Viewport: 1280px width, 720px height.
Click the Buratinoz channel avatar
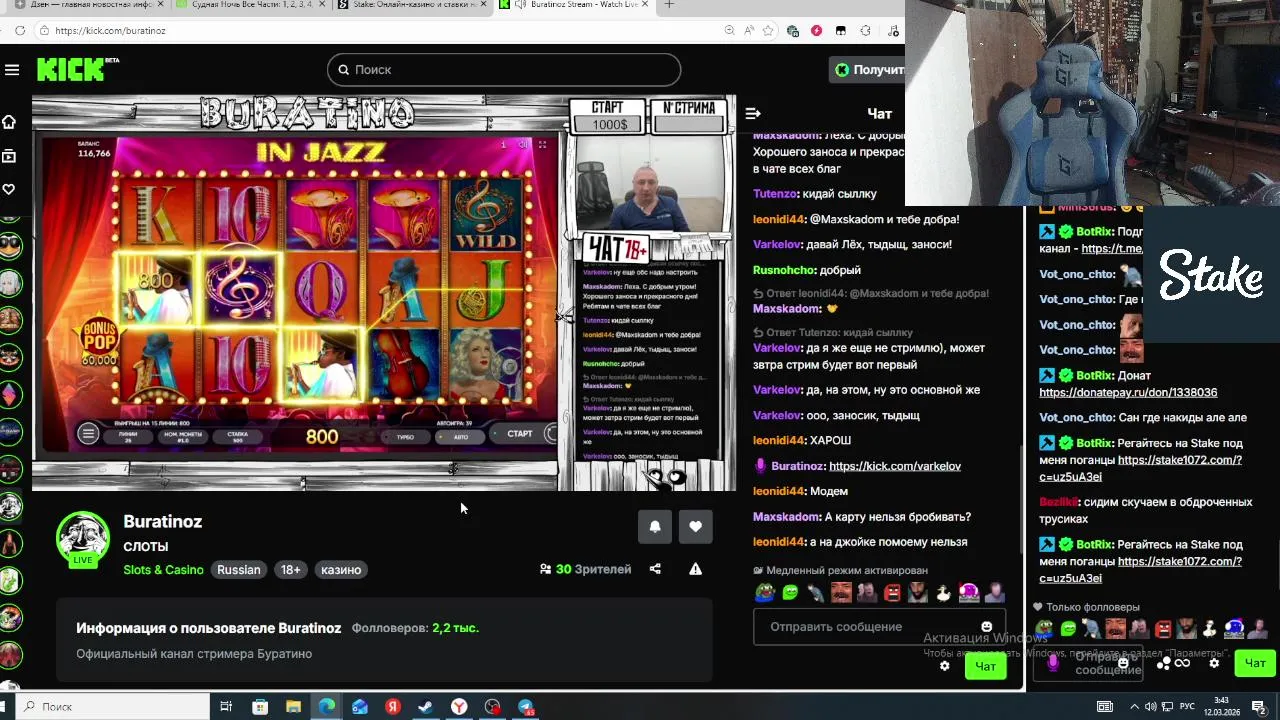coord(83,539)
